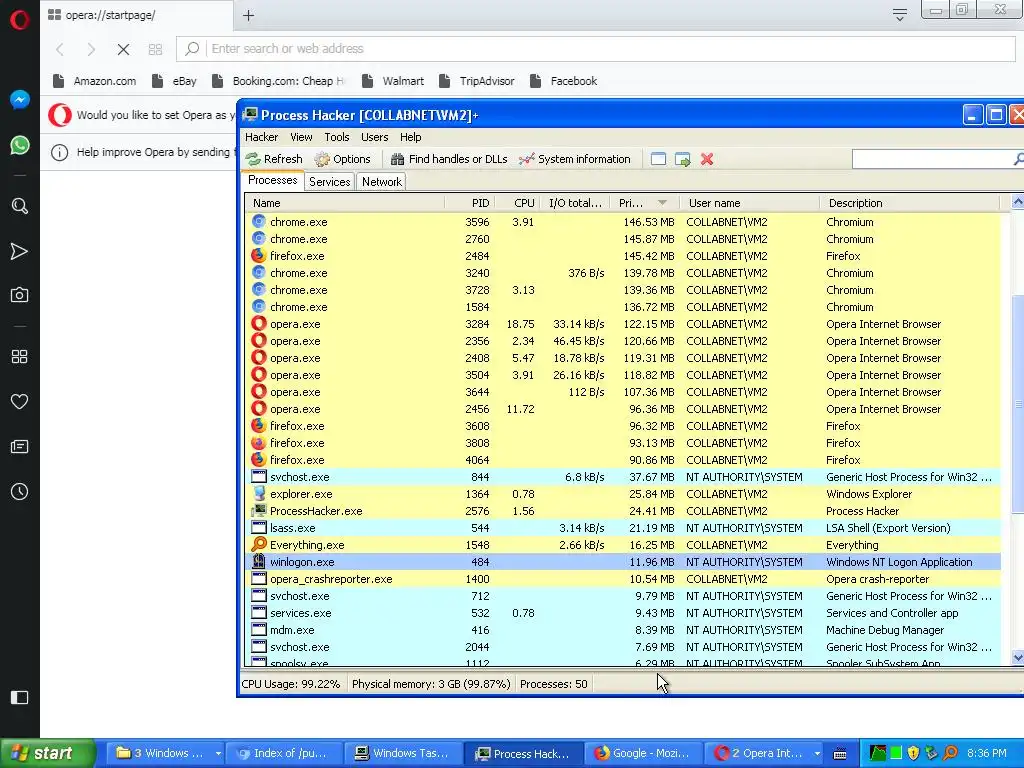Click red X terminate icon in toolbar
The height and width of the screenshot is (768, 1024).
coord(707,159)
